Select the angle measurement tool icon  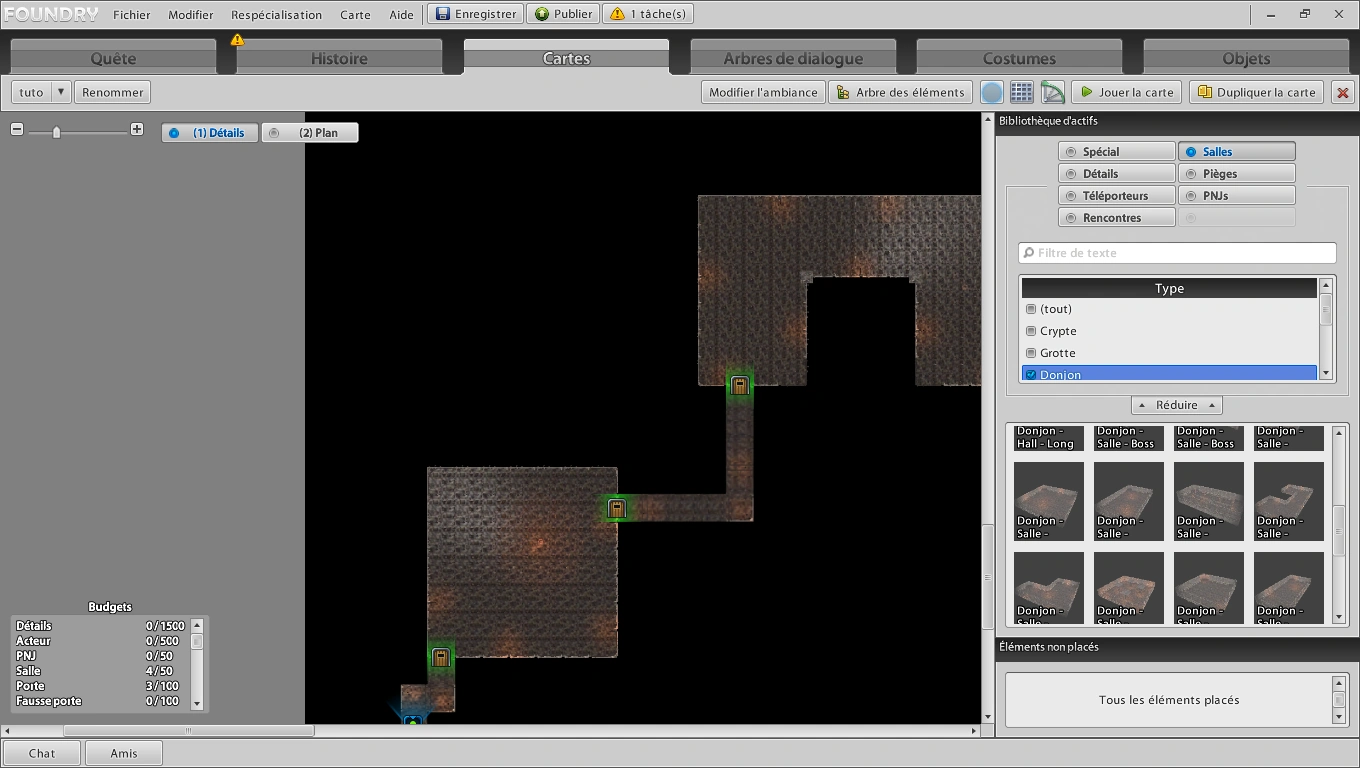click(1052, 92)
